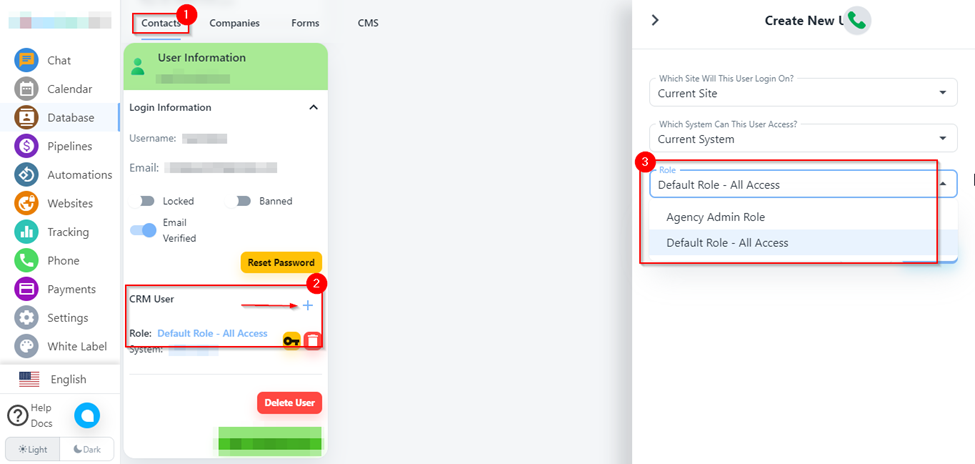Image resolution: width=975 pixels, height=464 pixels.
Task: Collapse the Login Information section
Action: pyautogui.click(x=313, y=107)
